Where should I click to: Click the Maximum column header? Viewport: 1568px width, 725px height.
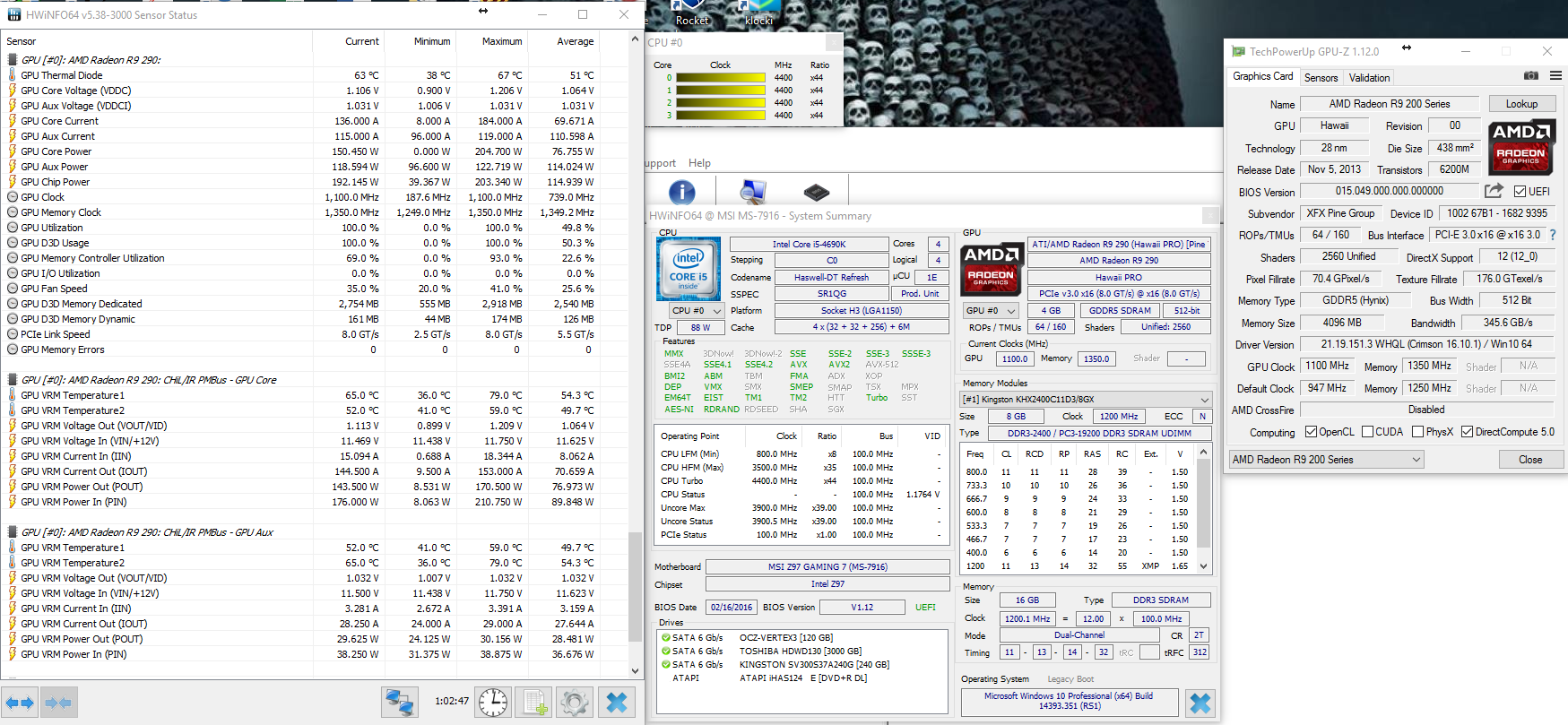[x=492, y=41]
